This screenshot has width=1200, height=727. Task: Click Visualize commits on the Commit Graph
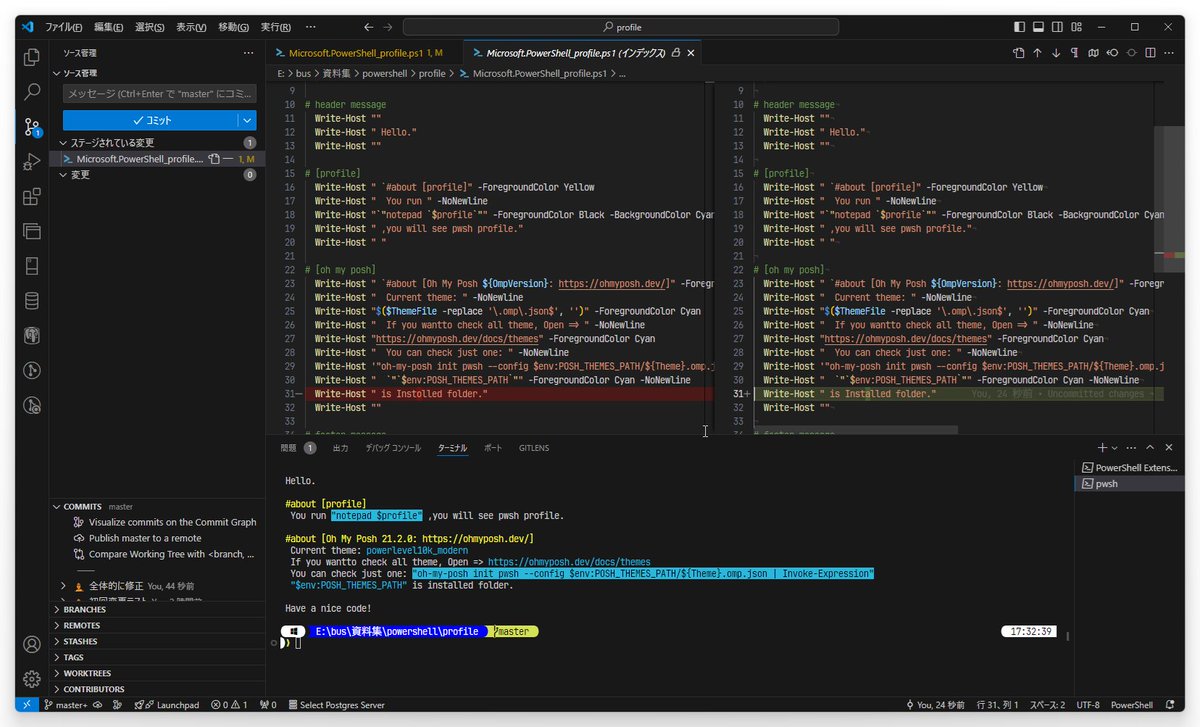172,522
